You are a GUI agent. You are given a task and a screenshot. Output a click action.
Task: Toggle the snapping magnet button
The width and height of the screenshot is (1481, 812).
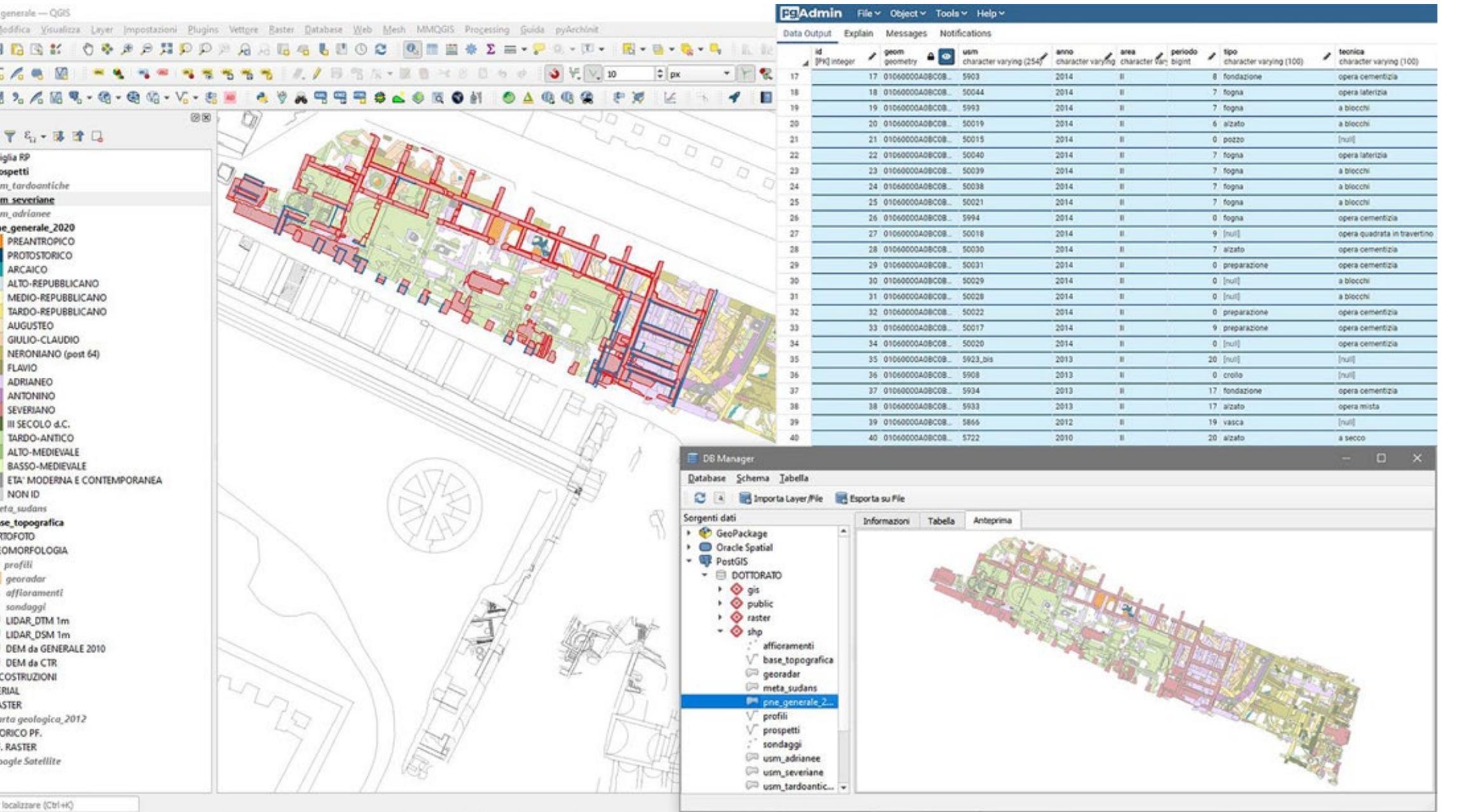click(x=554, y=74)
